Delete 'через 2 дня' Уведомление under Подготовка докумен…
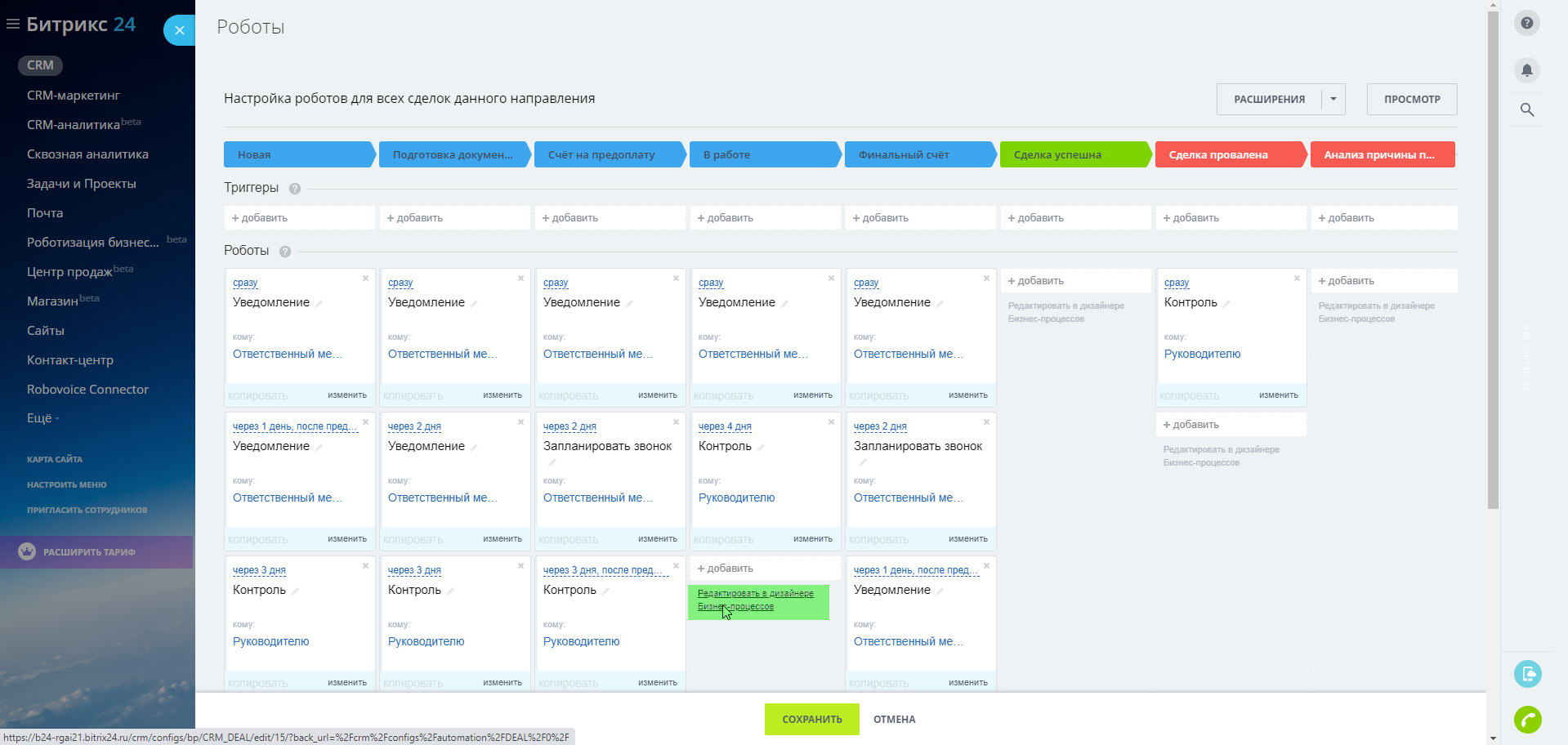 point(520,422)
